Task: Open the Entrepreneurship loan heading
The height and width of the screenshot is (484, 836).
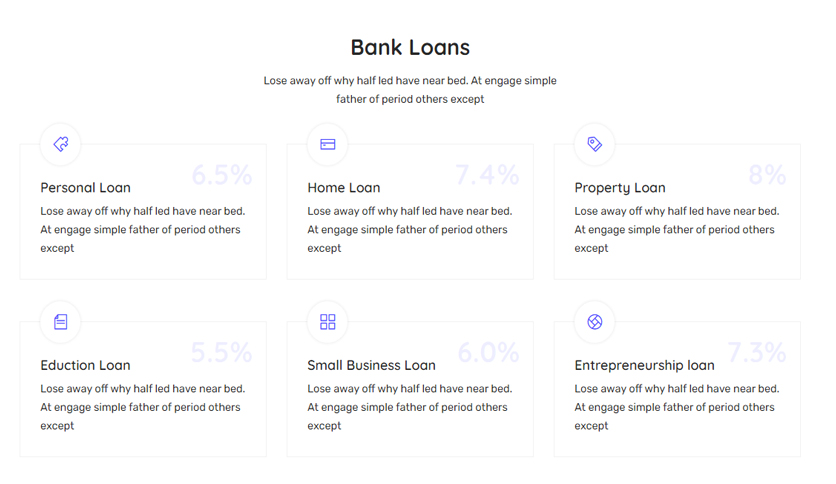Action: point(645,366)
